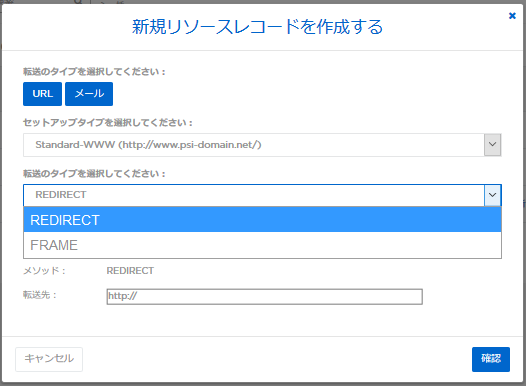This screenshot has width=526, height=386.
Task: Click the arrow of the setup type combo box
Action: pyautogui.click(x=492, y=145)
